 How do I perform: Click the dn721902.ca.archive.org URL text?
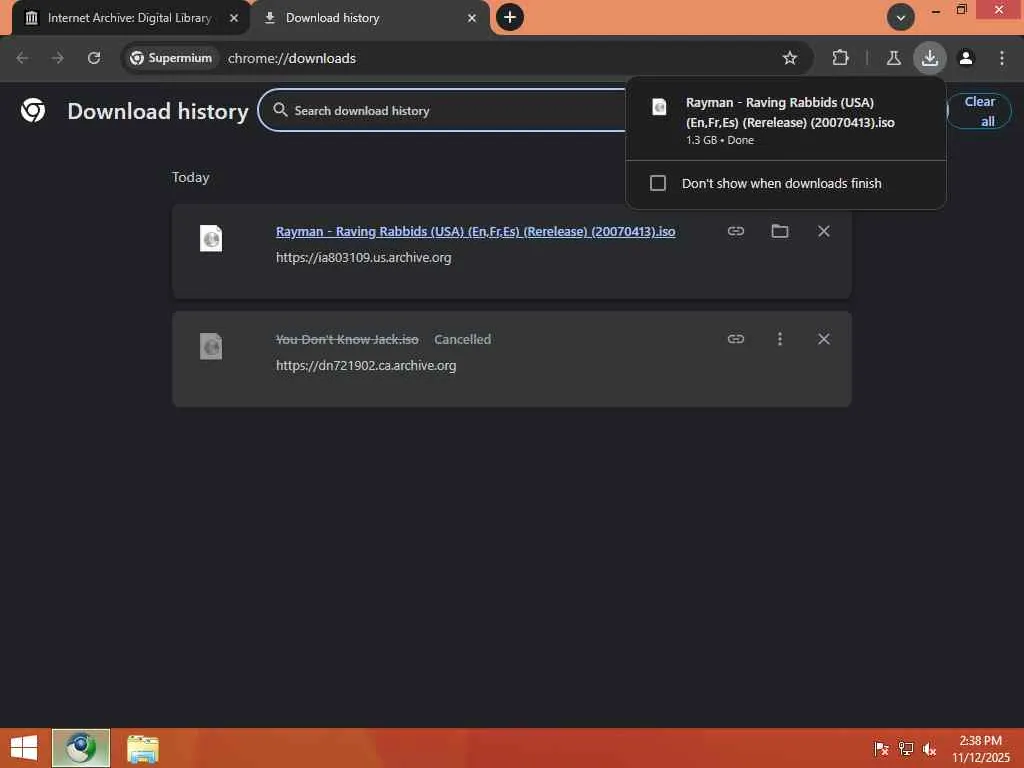click(x=366, y=365)
